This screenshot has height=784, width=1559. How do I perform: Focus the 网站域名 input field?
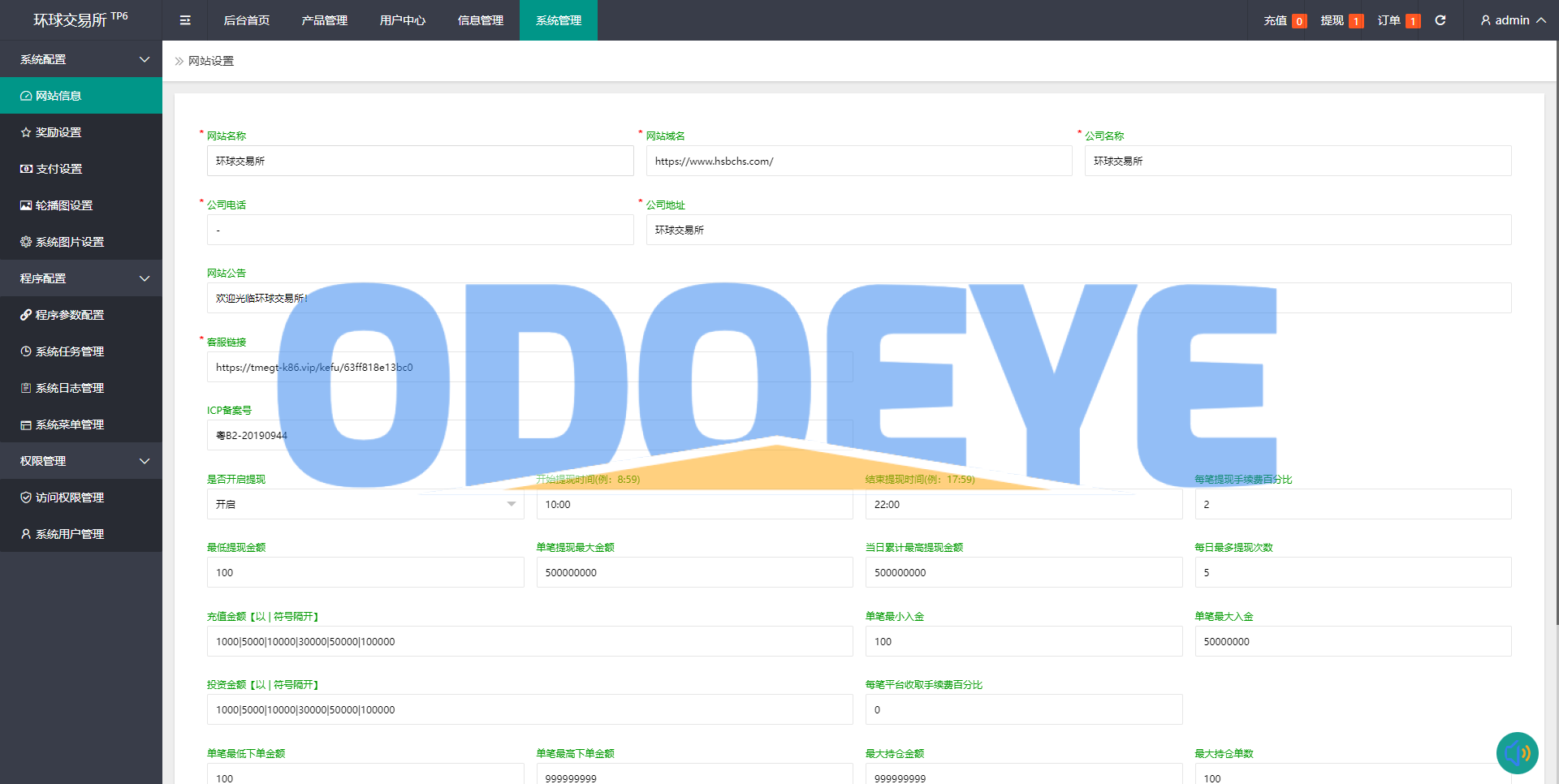tap(859, 161)
